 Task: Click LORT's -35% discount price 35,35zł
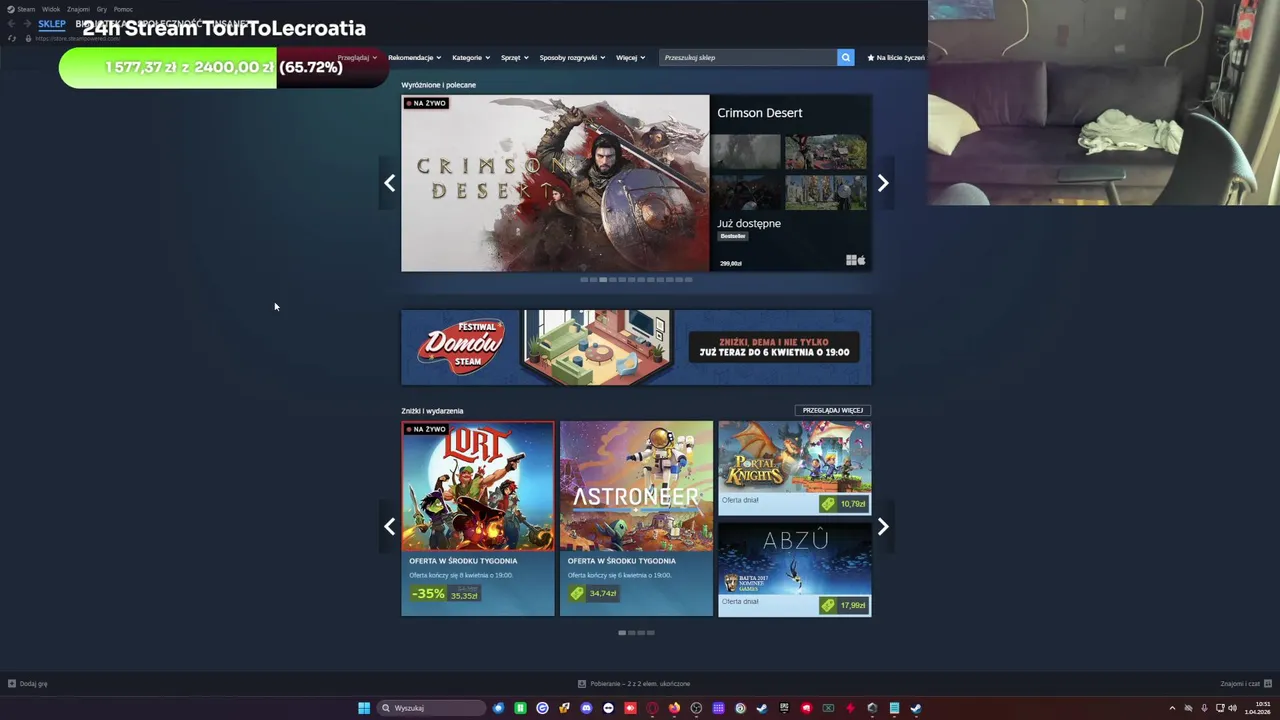(445, 593)
